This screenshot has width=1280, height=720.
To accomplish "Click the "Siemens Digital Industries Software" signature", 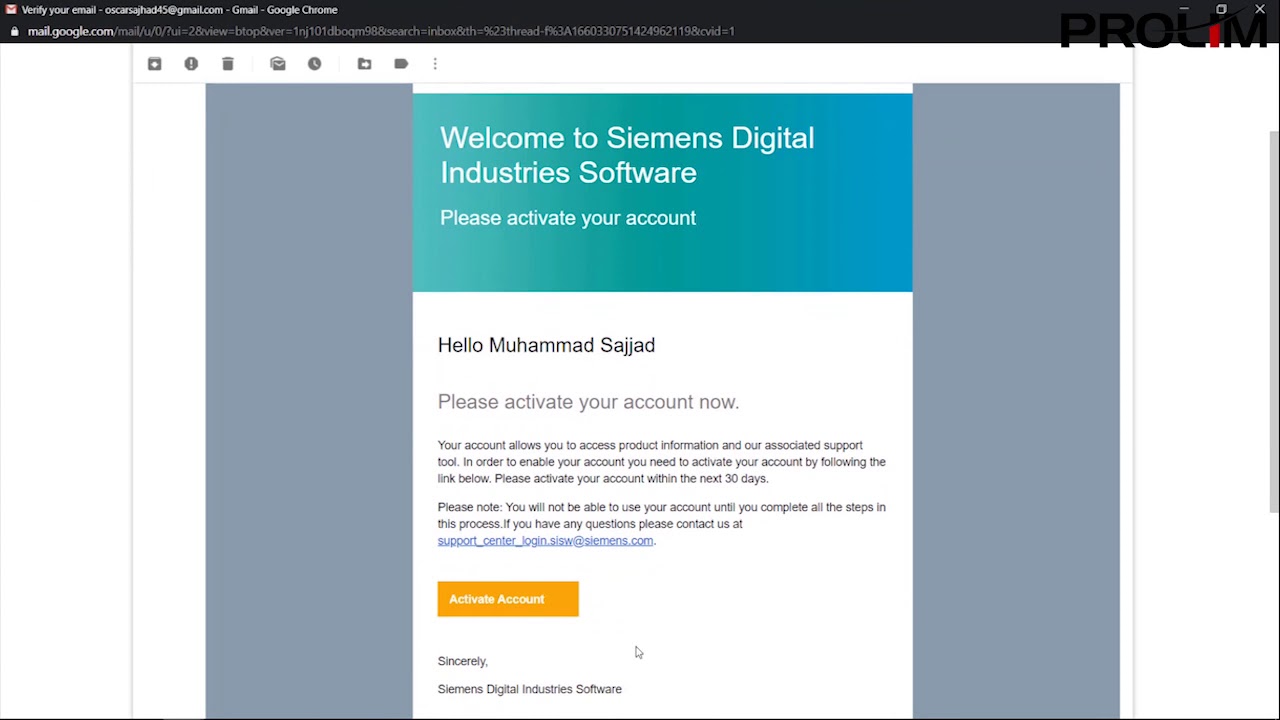I will click(x=530, y=689).
